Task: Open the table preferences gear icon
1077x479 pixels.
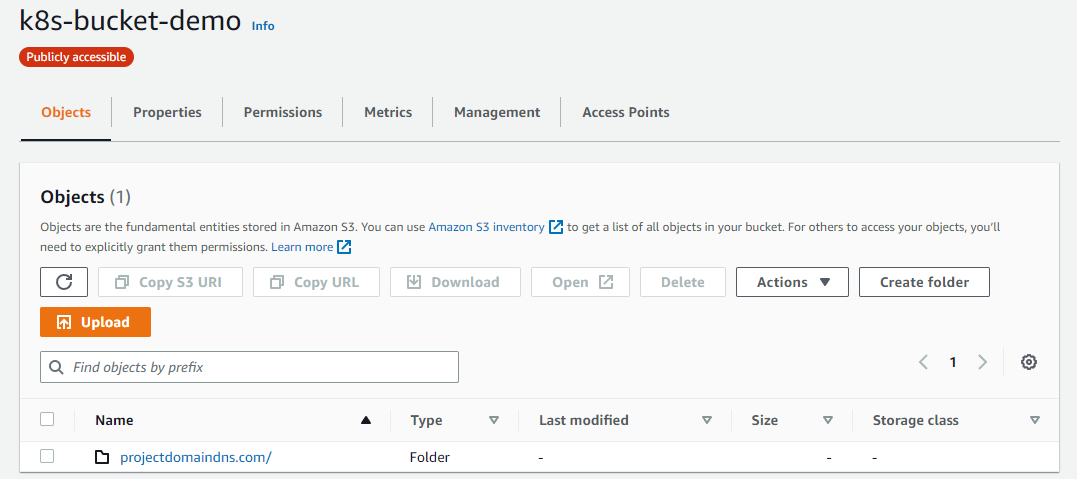Action: pyautogui.click(x=1028, y=362)
